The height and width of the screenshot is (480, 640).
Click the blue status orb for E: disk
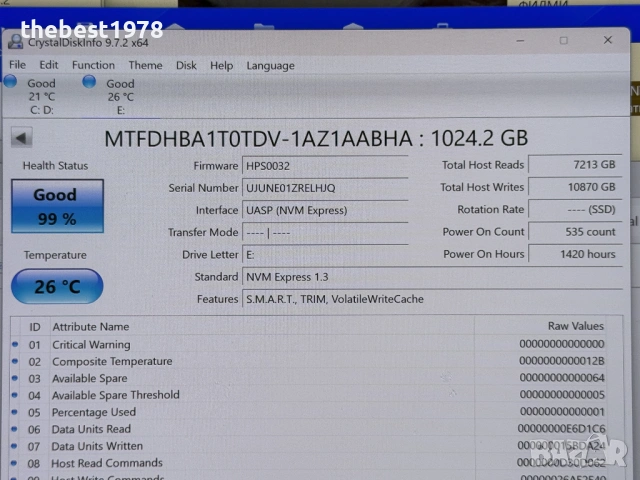click(x=89, y=82)
